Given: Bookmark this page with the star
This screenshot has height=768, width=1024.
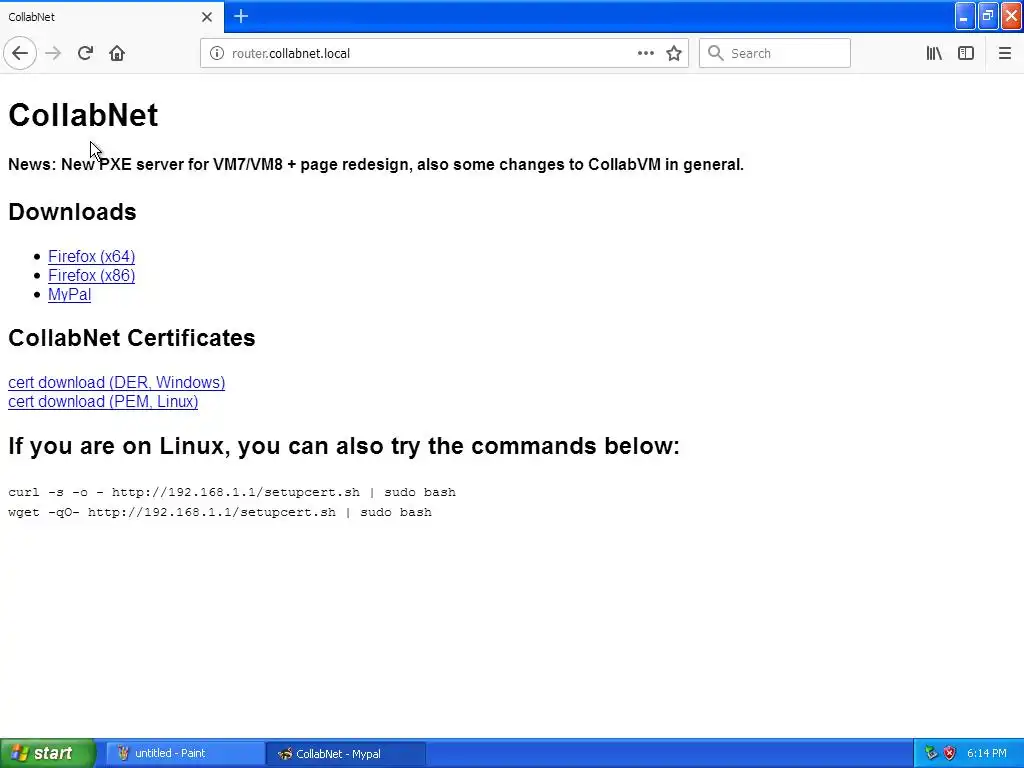Looking at the screenshot, I should 674,54.
